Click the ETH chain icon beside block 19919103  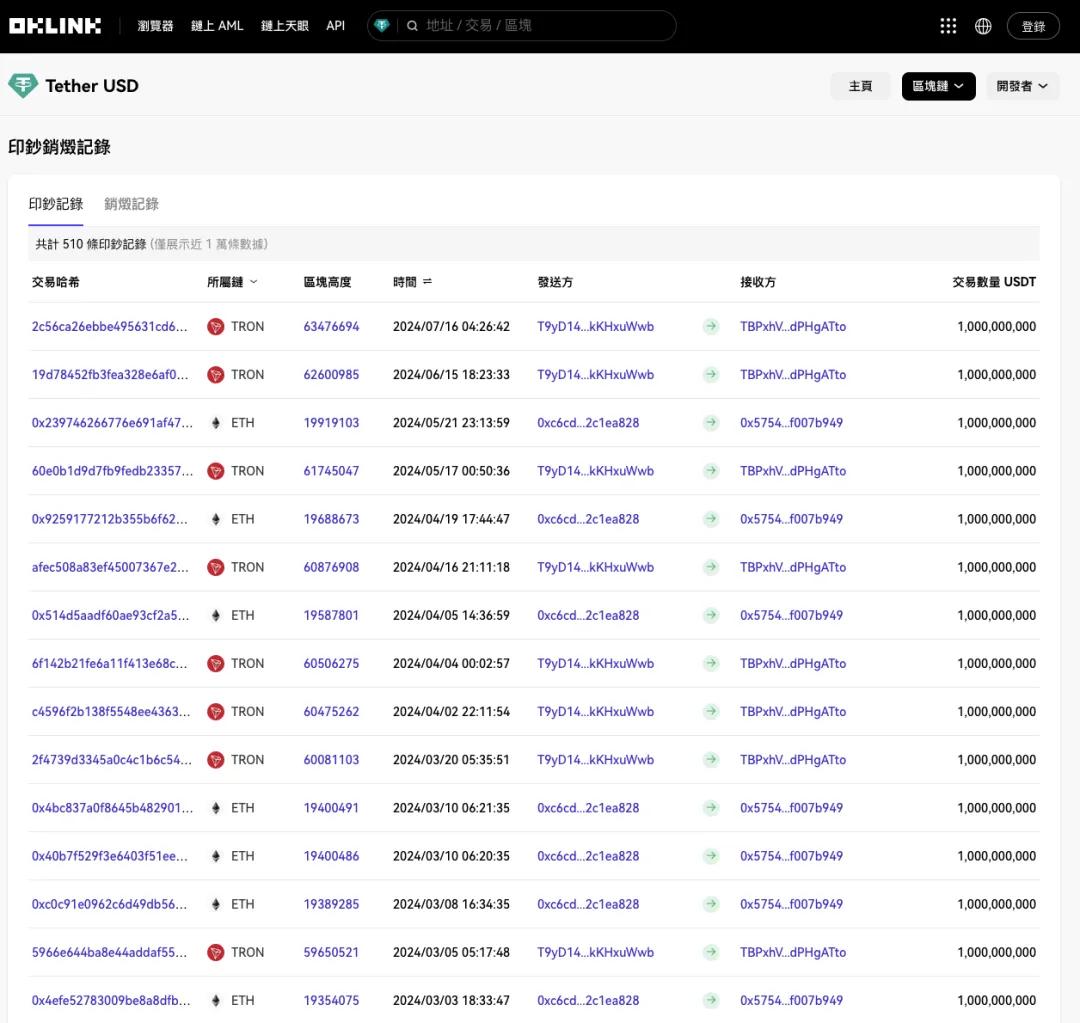(x=215, y=422)
